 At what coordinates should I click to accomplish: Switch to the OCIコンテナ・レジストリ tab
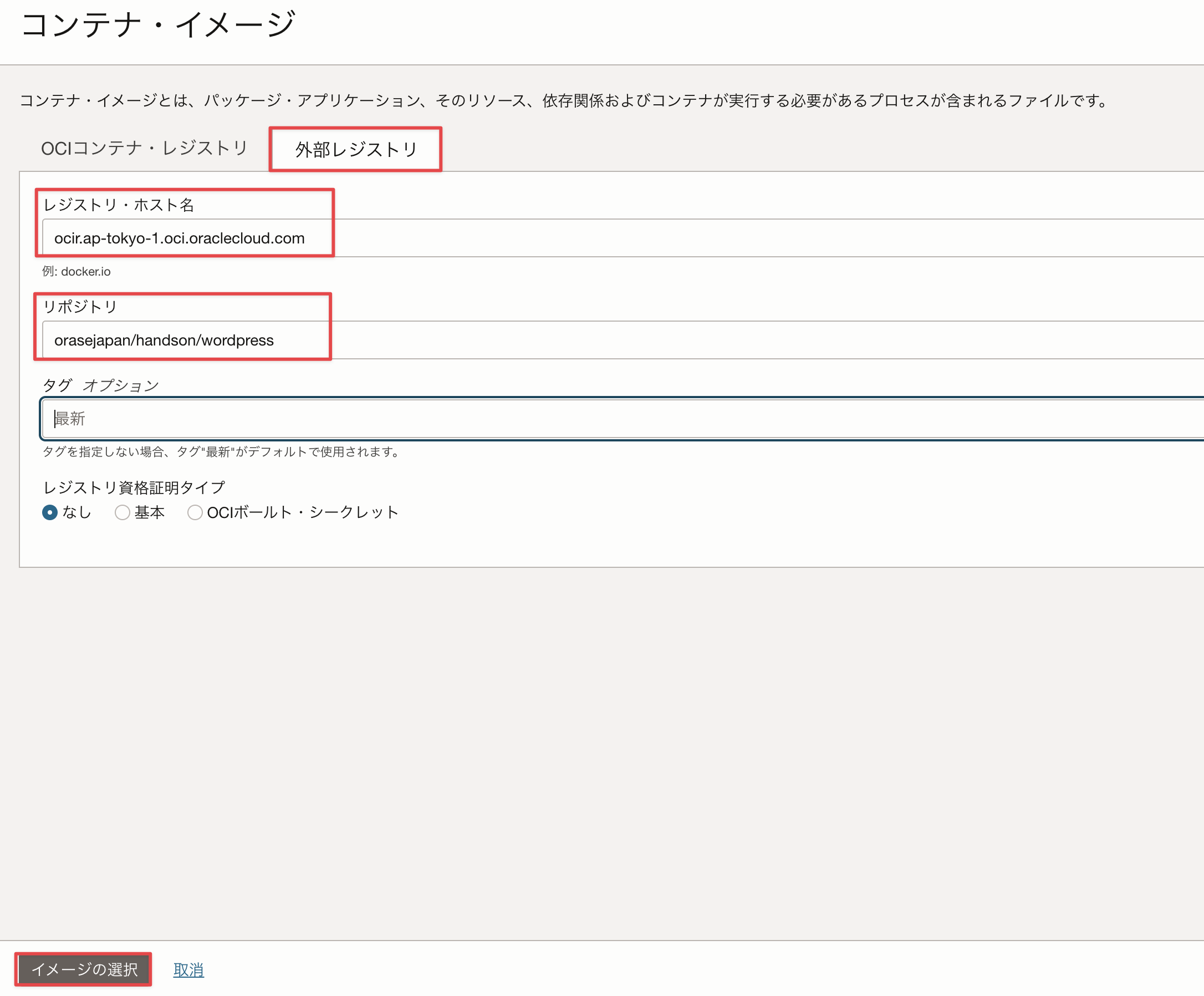(144, 148)
